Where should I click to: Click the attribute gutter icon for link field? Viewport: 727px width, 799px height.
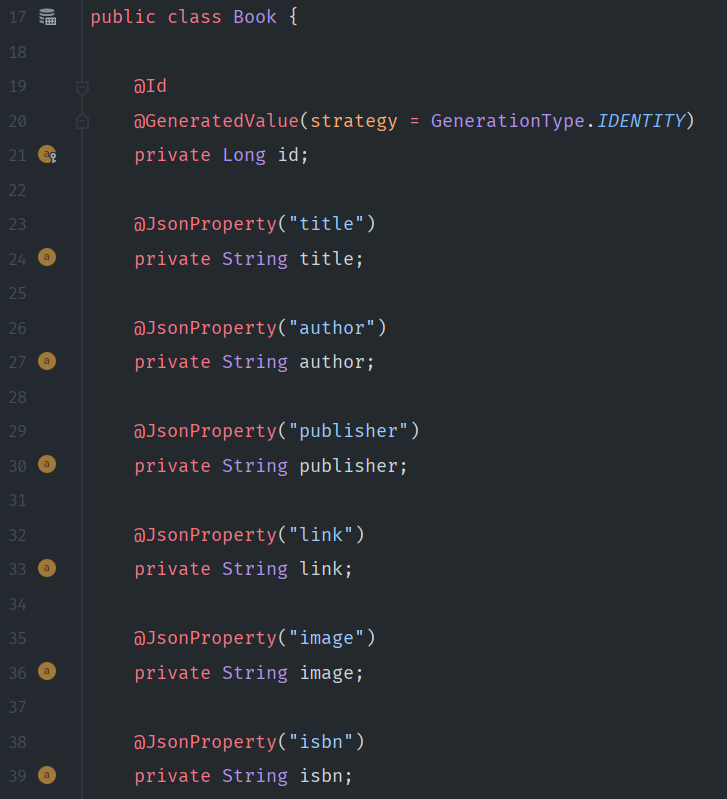47,568
